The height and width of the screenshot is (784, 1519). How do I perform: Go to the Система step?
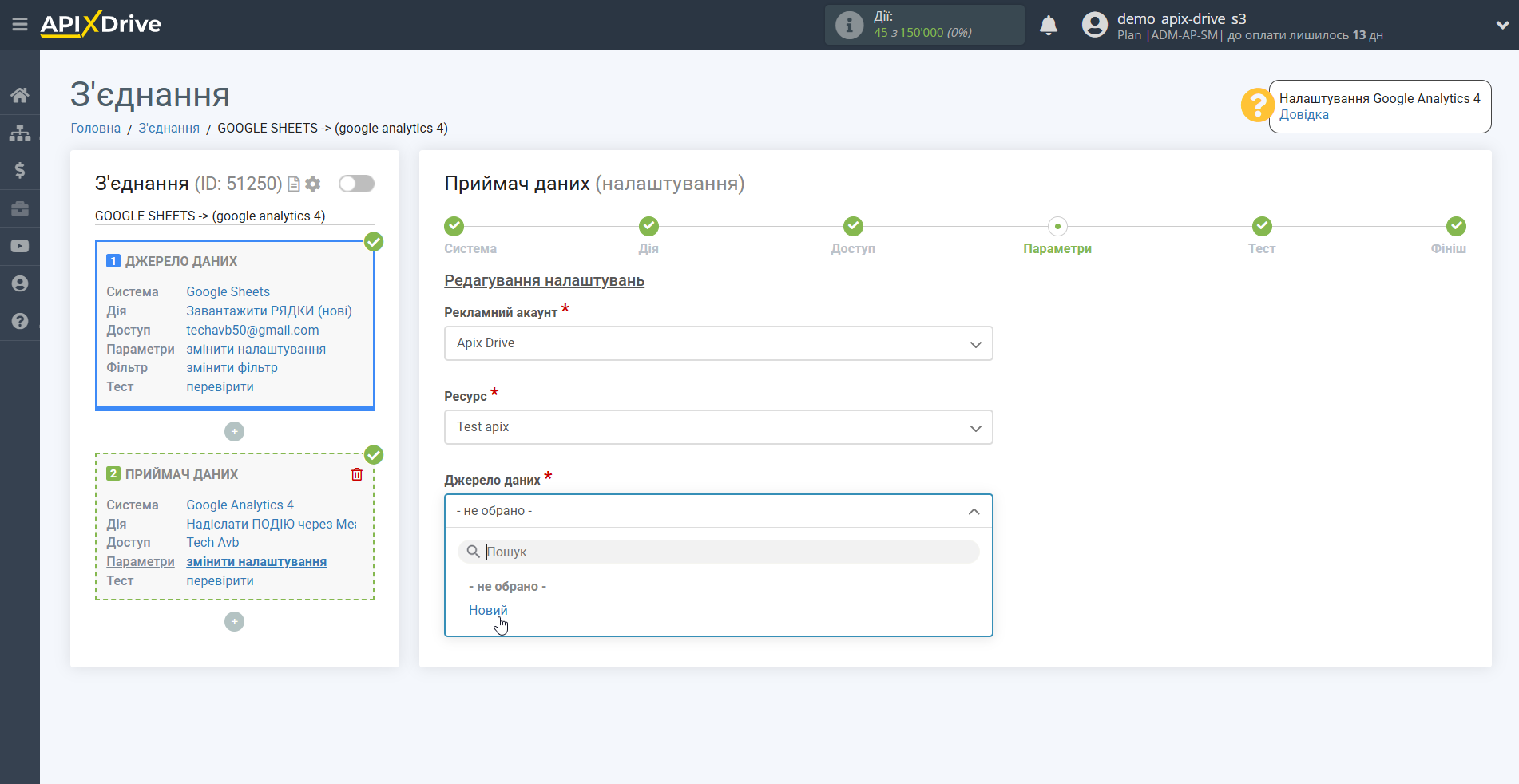454,226
